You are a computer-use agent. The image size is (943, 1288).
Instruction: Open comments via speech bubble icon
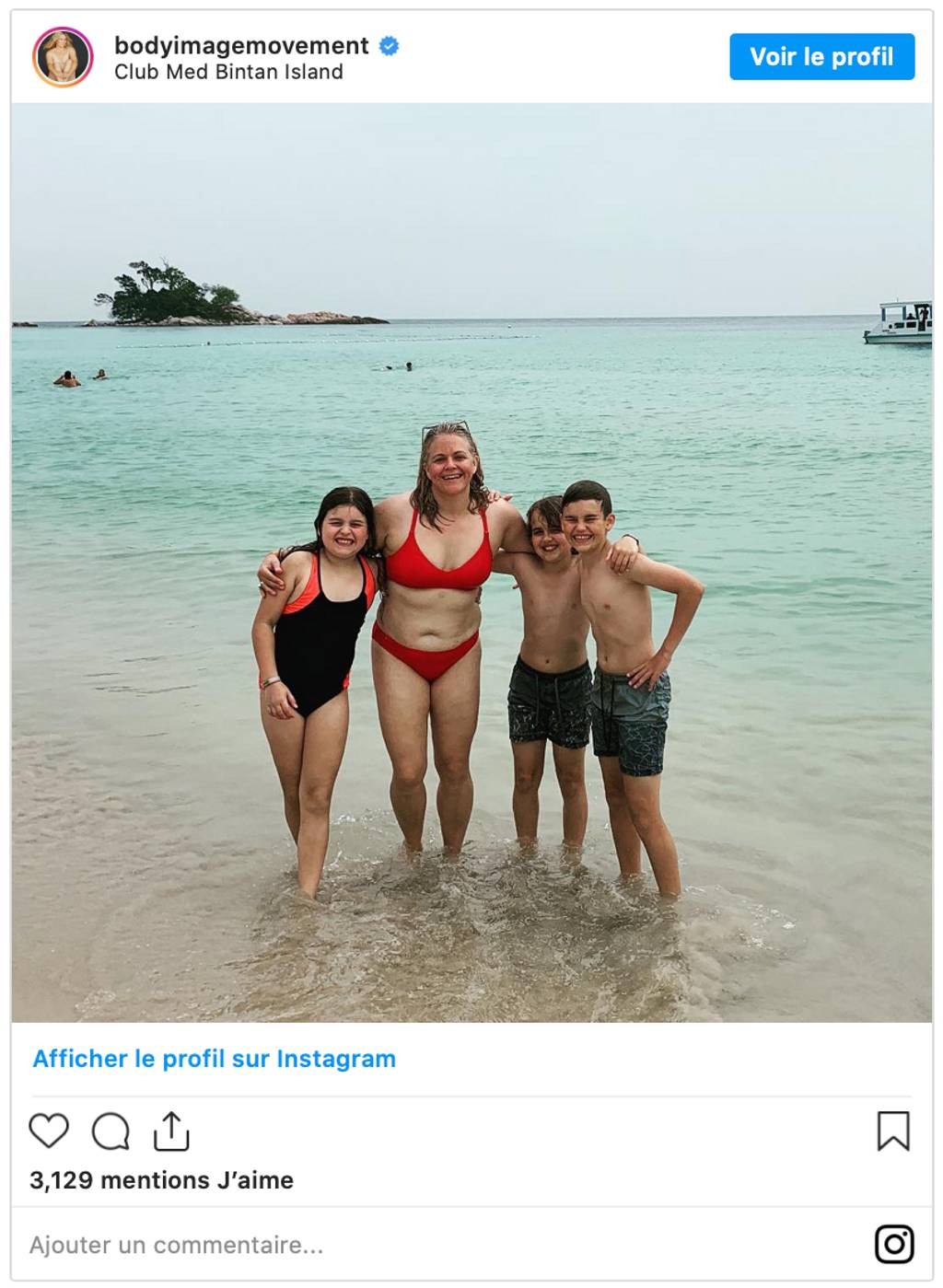[x=111, y=1131]
